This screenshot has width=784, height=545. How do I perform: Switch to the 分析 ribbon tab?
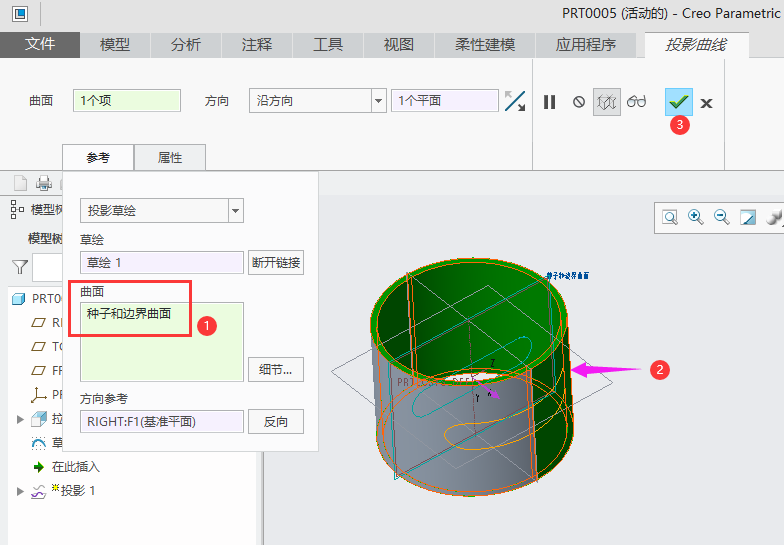coord(186,44)
